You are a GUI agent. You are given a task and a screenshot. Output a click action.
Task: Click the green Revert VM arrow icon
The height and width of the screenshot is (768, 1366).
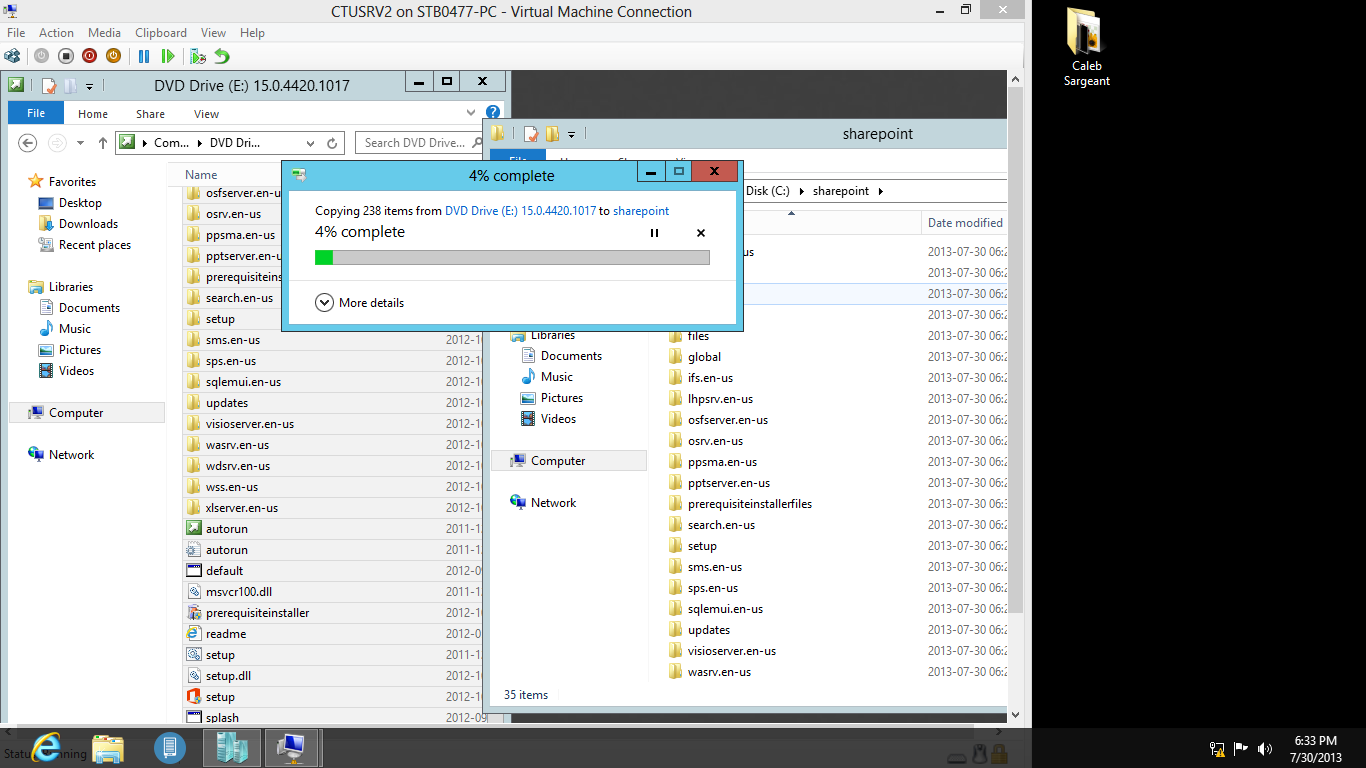[x=222, y=57]
